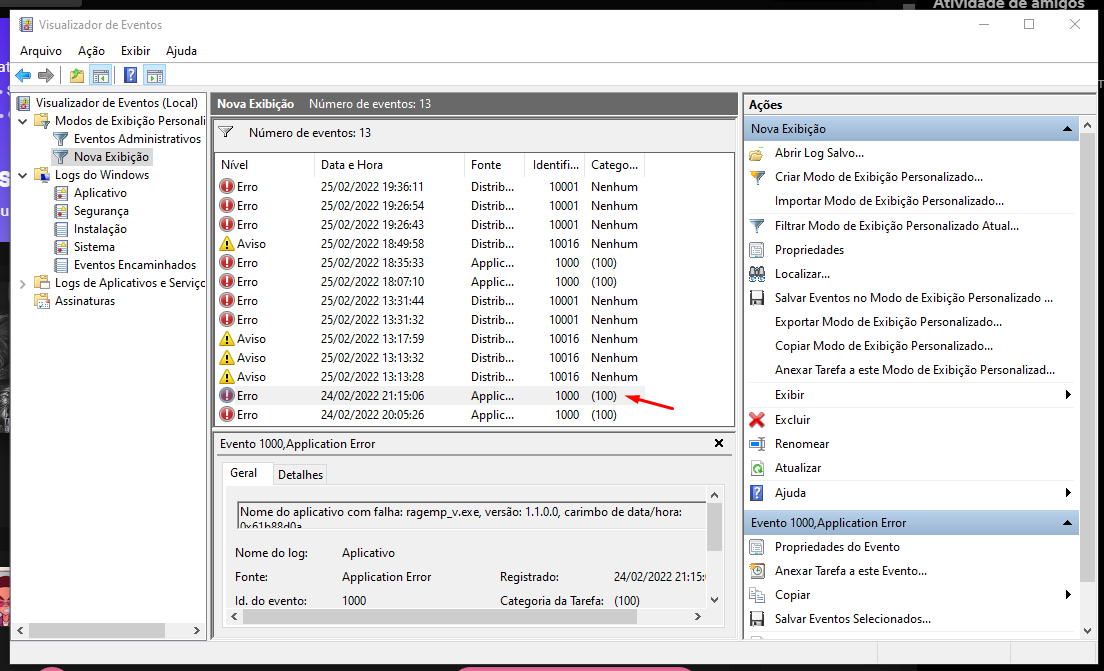Click the Visualizador de Eventos title bar icon
Image resolution: width=1104 pixels, height=671 pixels.
pyautogui.click(x=26, y=25)
